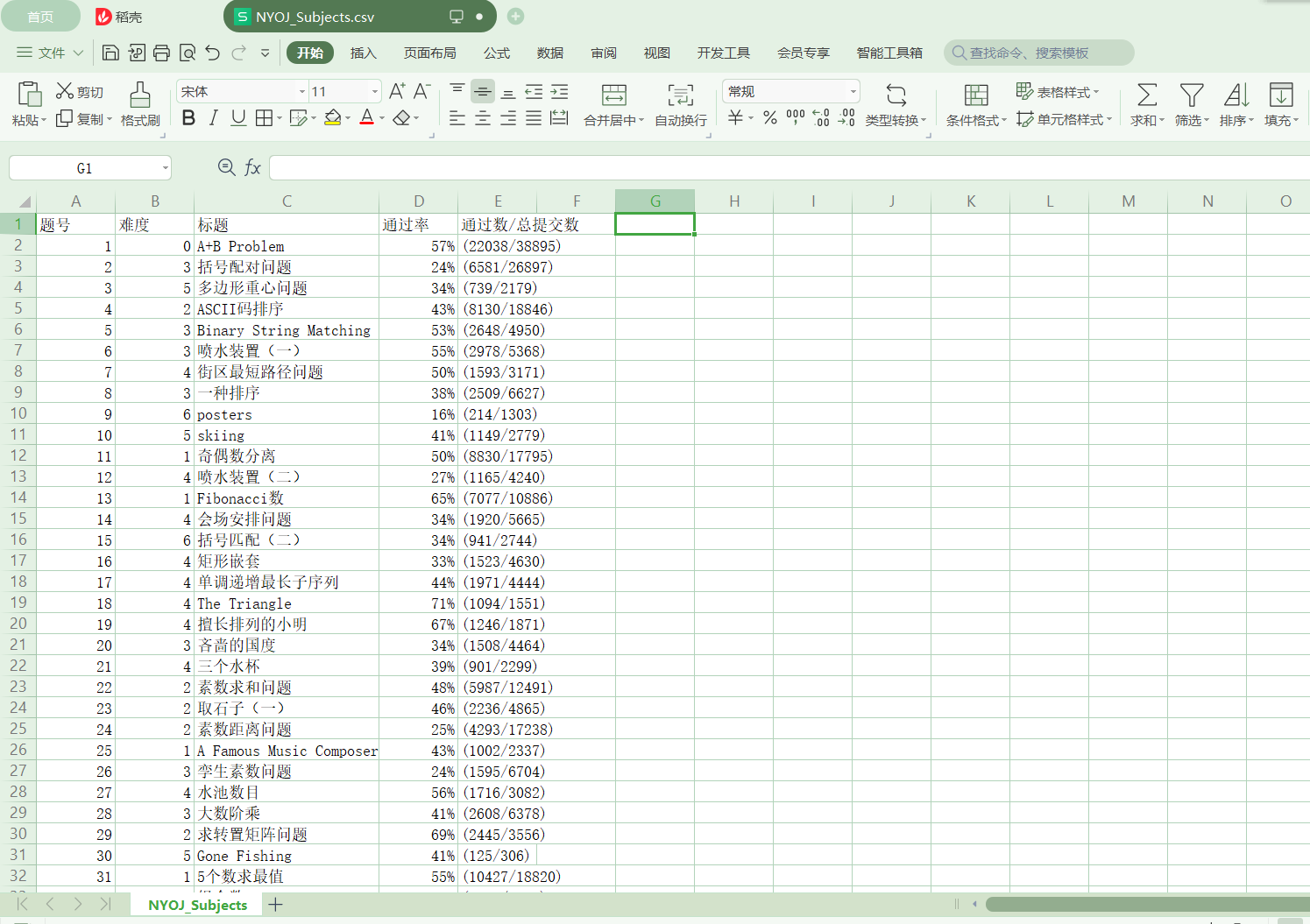Open Print Preview icon
This screenshot has width=1310, height=924.
click(187, 53)
